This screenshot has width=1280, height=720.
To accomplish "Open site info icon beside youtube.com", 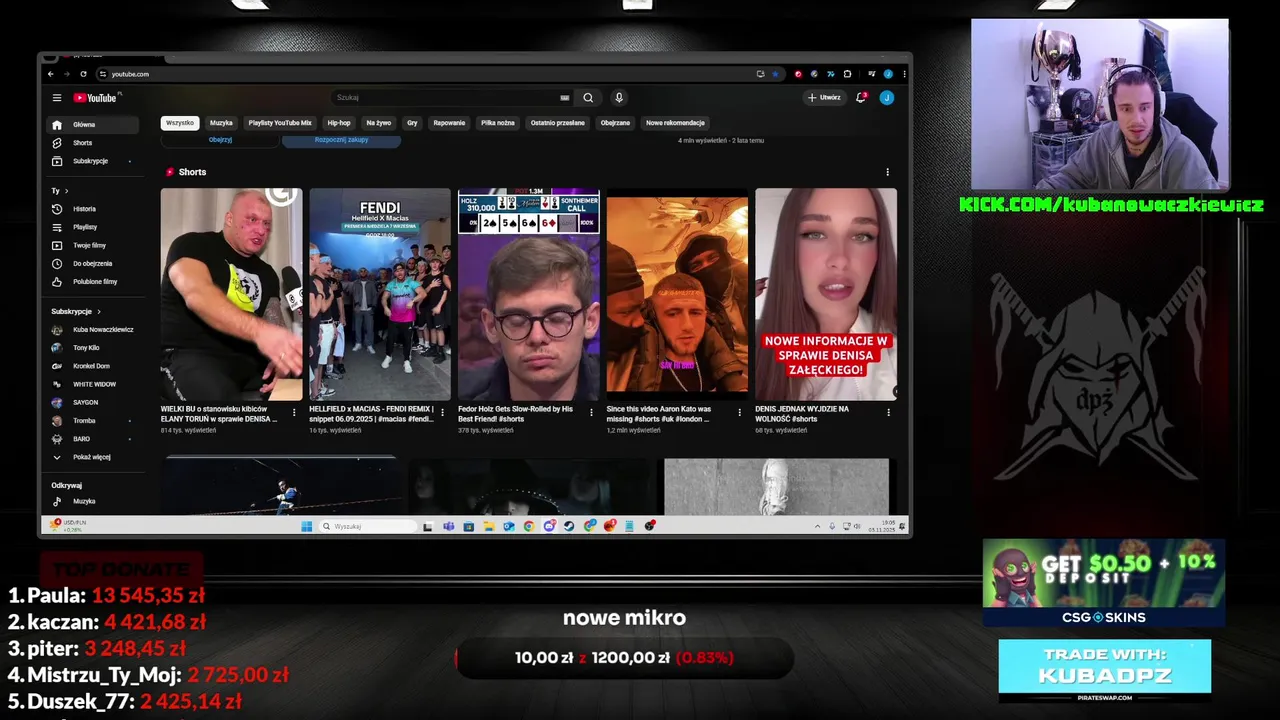I will tap(102, 74).
